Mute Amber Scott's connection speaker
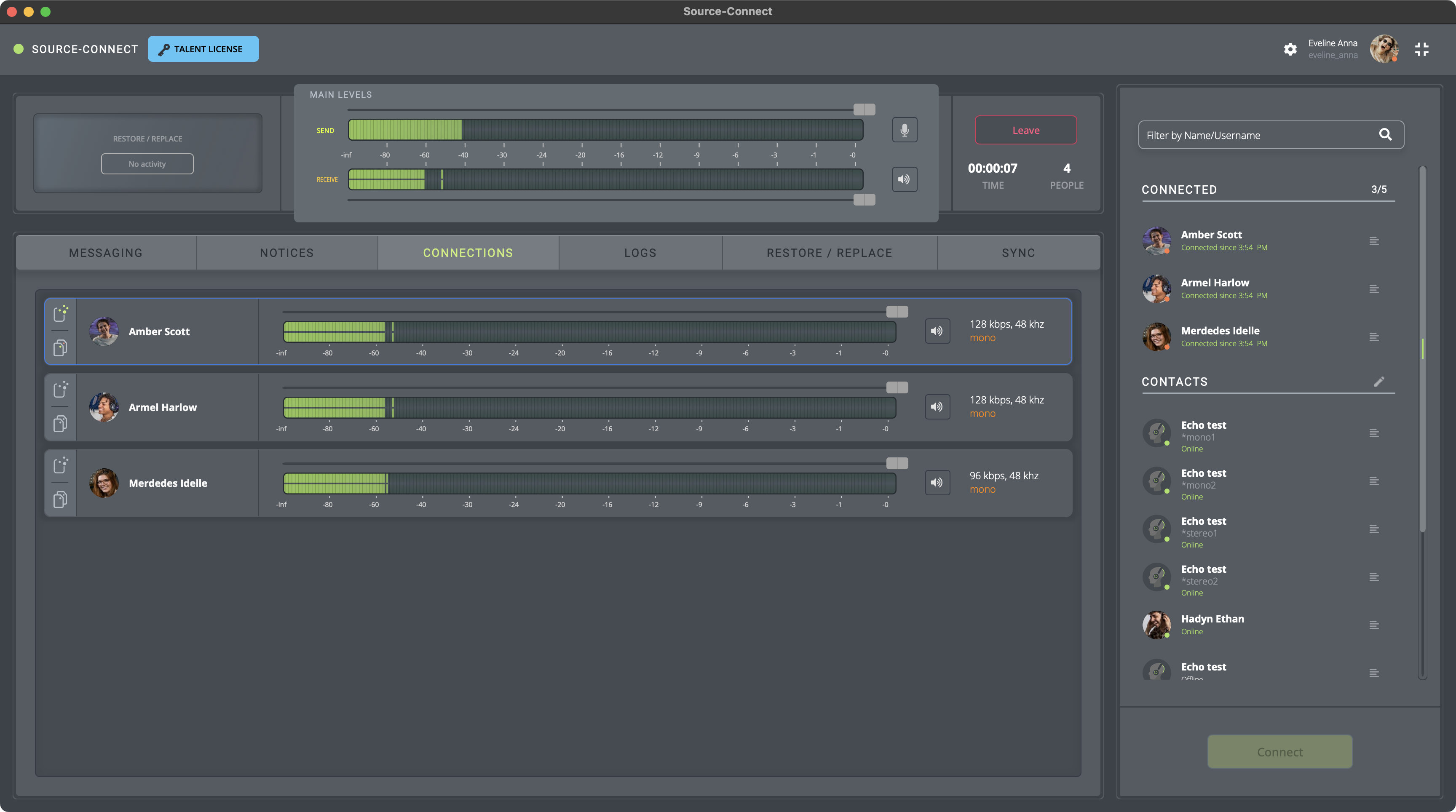Screen dimensions: 1456x812 [937, 331]
